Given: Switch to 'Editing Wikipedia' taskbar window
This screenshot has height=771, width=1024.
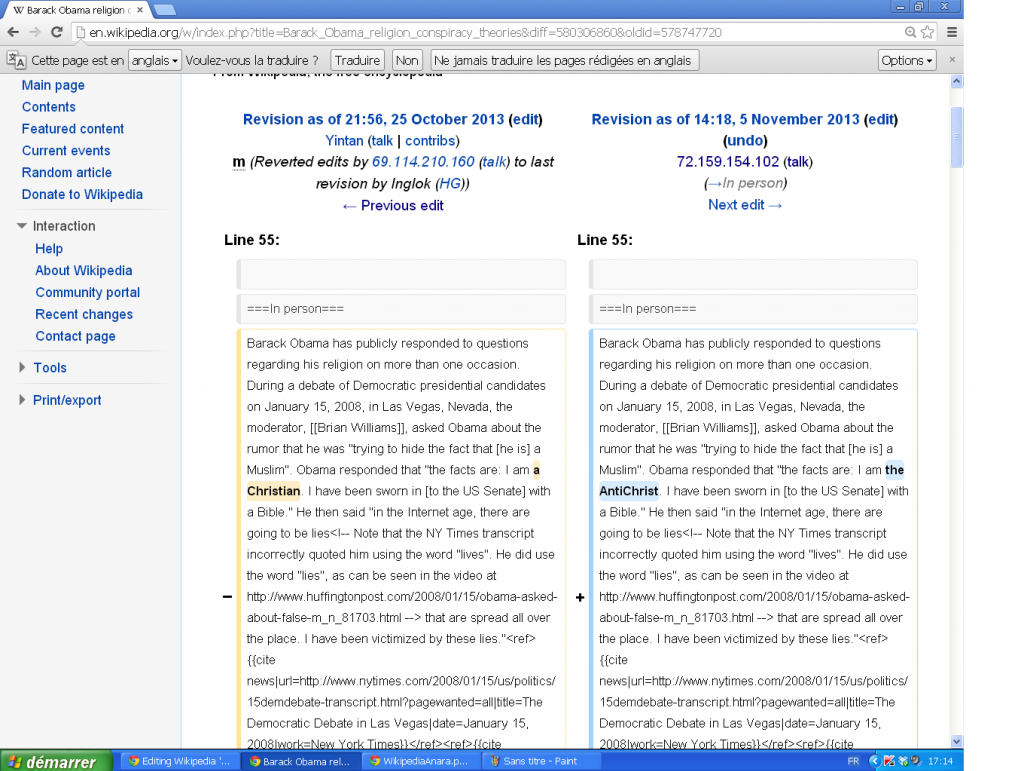Looking at the screenshot, I should [180, 761].
